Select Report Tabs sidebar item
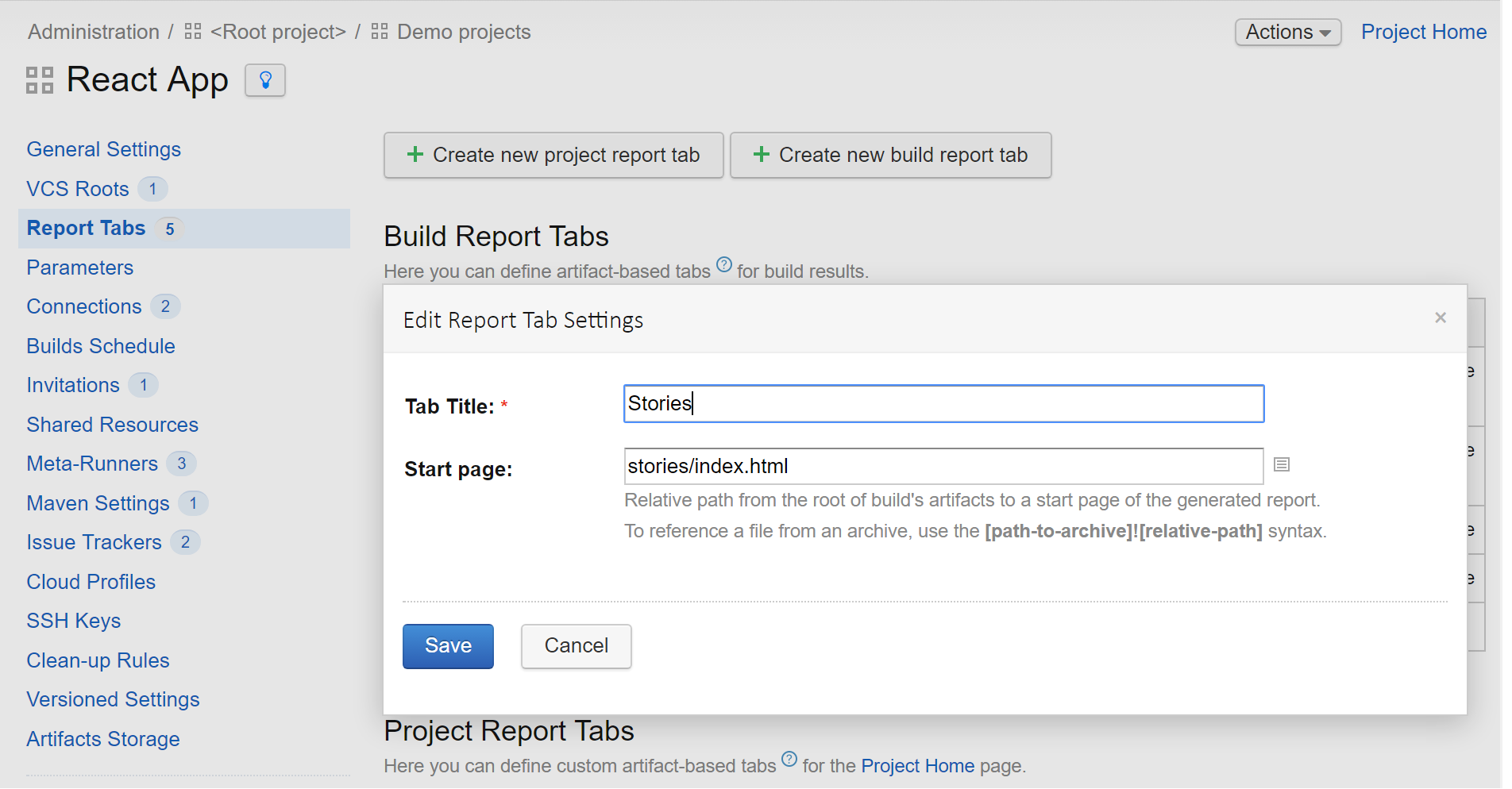The image size is (1512, 789). point(184,229)
